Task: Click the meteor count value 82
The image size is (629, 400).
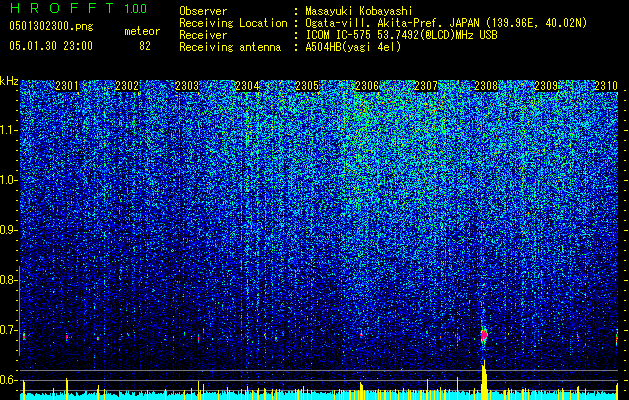Action: pyautogui.click(x=145, y=46)
